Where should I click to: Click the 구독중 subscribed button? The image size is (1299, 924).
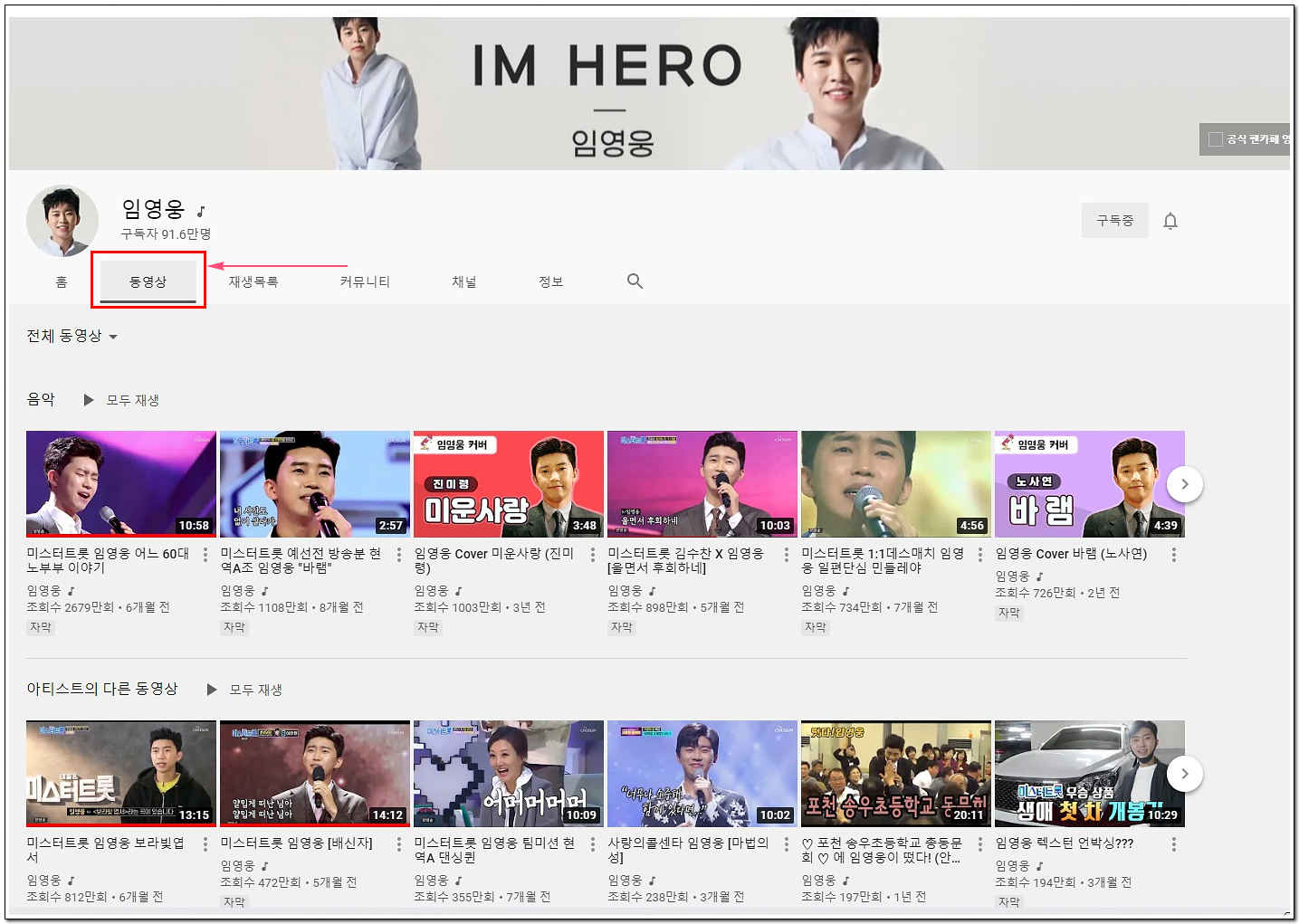[x=1115, y=221]
